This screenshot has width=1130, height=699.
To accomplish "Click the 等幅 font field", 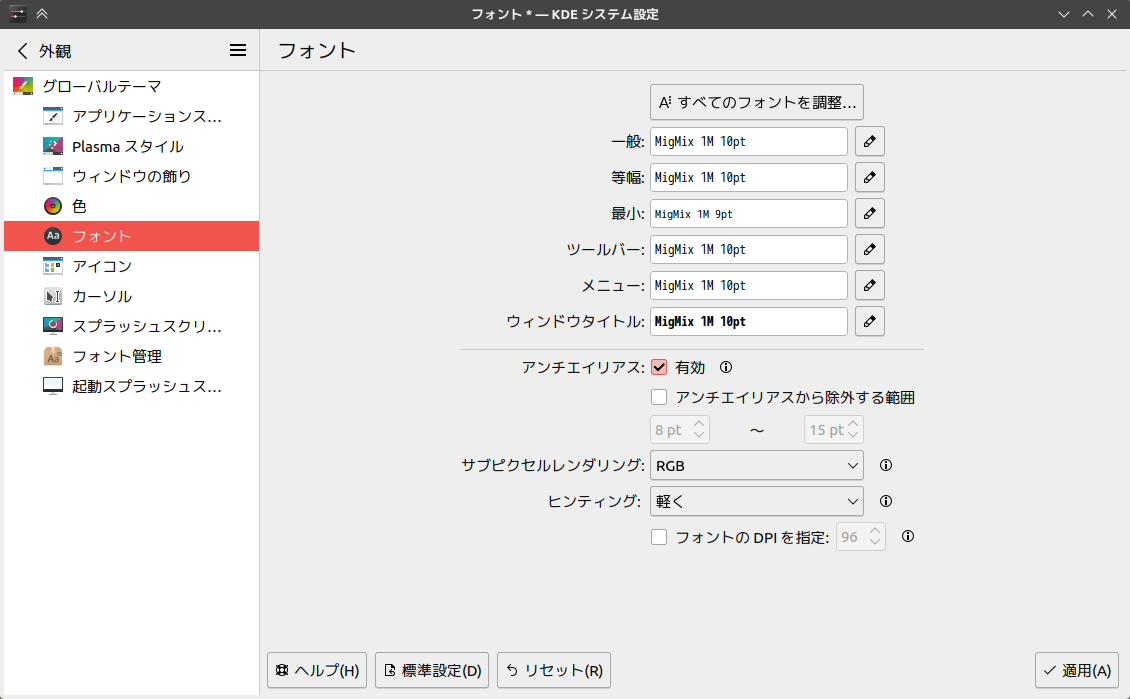I will click(x=749, y=177).
